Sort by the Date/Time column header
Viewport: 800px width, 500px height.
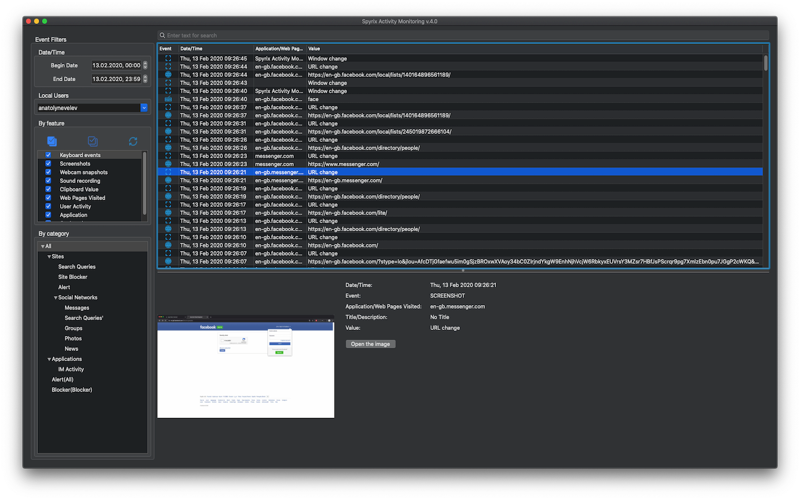pyautogui.click(x=215, y=49)
